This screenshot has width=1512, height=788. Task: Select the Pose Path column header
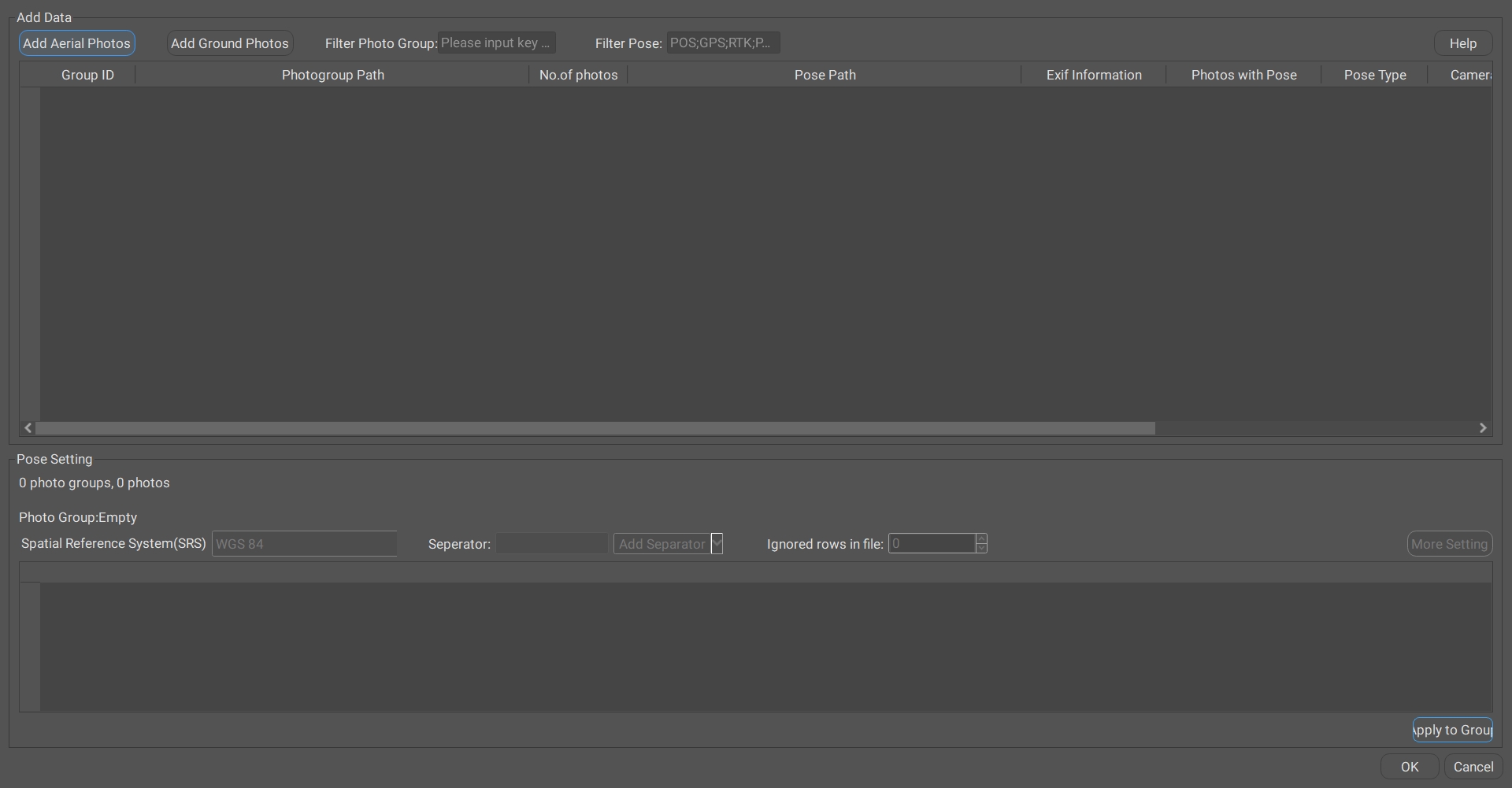[x=825, y=75]
